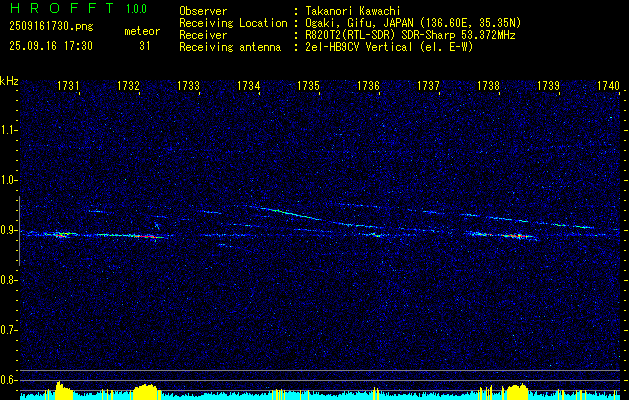The width and height of the screenshot is (629, 400).
Task: Click the yellow power peak below 1731
Action: (x=63, y=390)
